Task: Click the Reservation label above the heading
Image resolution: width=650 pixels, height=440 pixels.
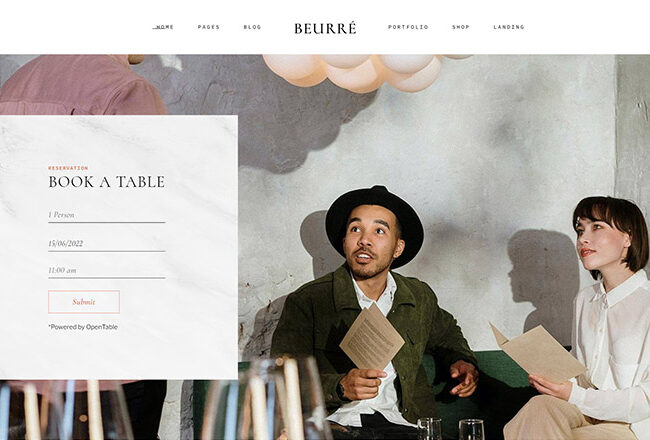Action: pos(68,168)
